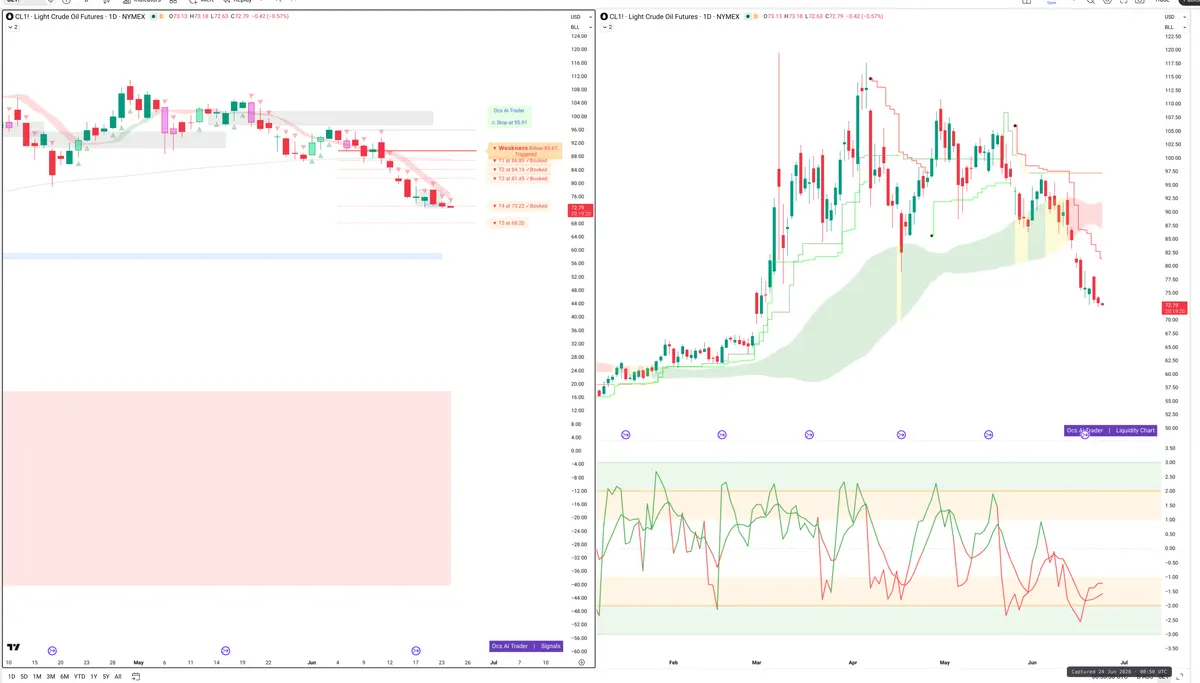Select the All date range
The height and width of the screenshot is (683, 1200).
click(118, 676)
